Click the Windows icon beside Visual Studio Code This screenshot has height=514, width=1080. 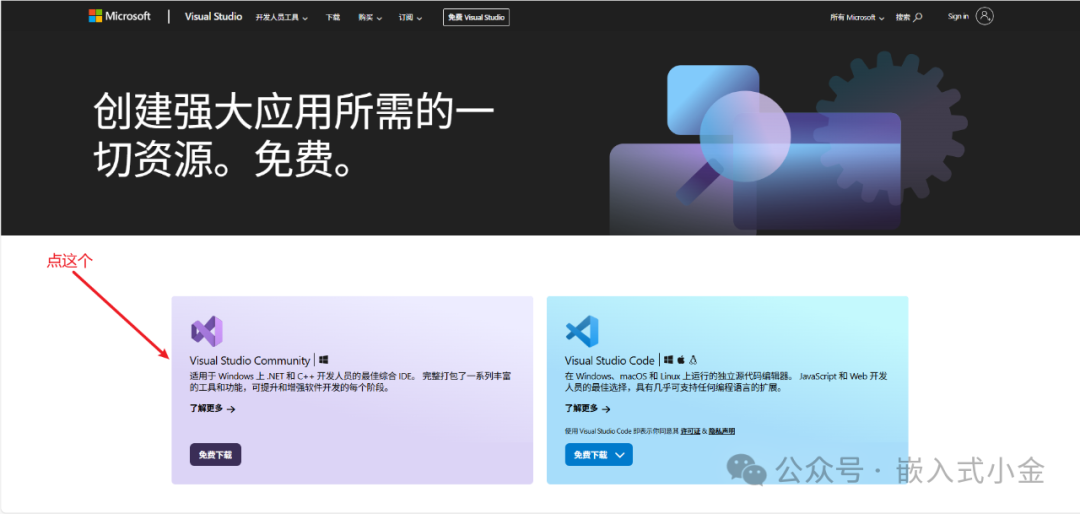click(668, 360)
